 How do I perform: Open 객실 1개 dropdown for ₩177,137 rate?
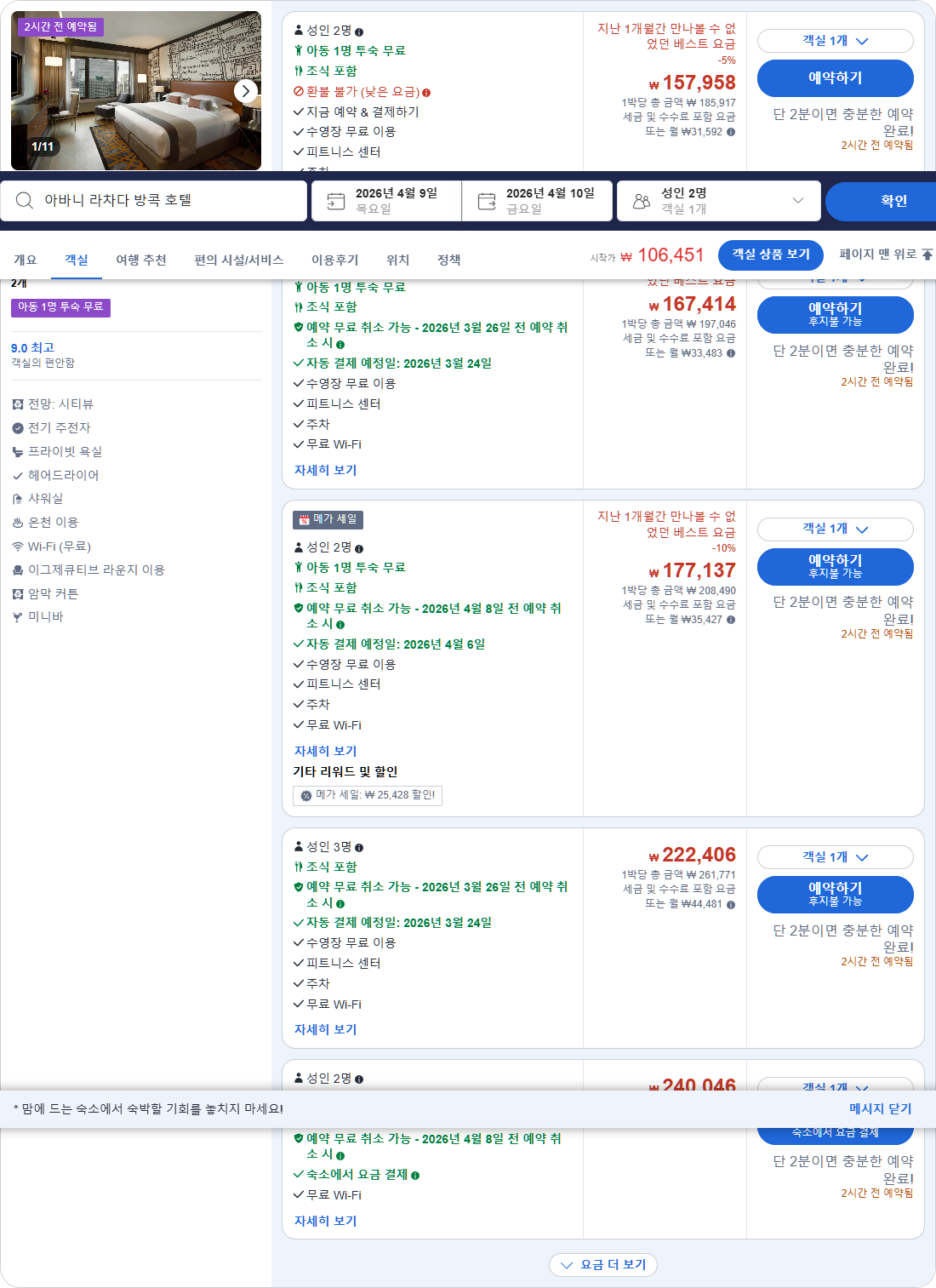836,529
